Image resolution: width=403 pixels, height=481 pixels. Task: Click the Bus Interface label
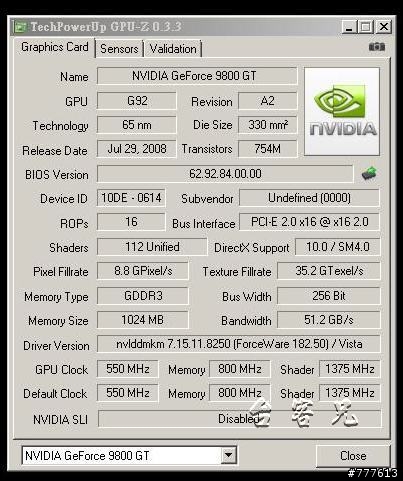(204, 224)
